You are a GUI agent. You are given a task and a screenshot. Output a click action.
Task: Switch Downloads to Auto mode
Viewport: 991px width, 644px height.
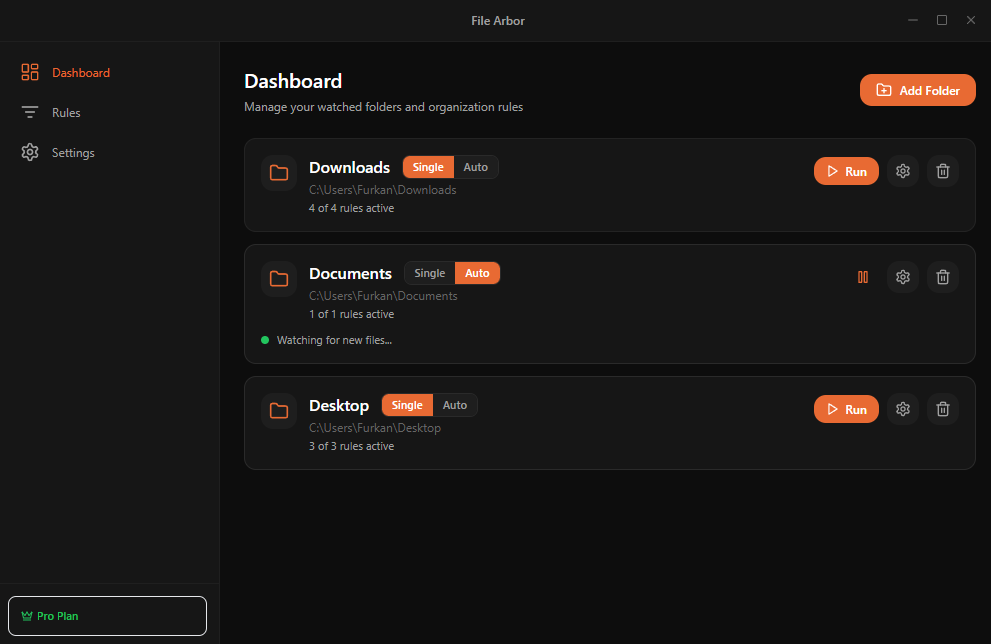[475, 167]
